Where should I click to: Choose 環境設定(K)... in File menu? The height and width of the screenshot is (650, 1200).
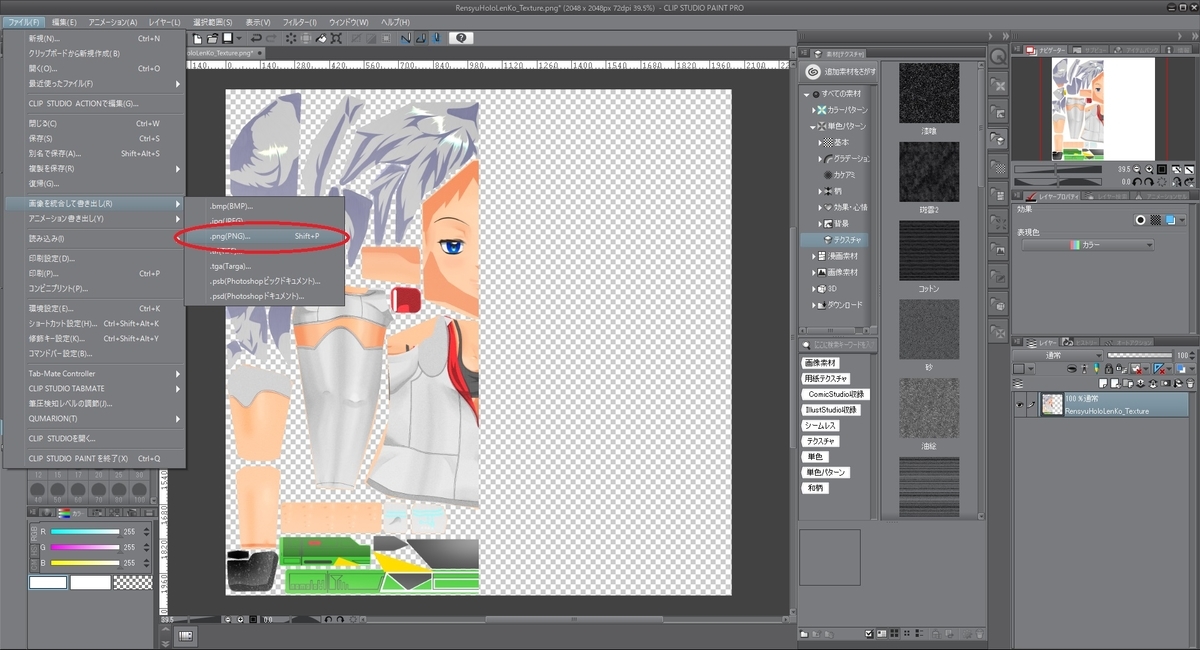pyautogui.click(x=94, y=308)
